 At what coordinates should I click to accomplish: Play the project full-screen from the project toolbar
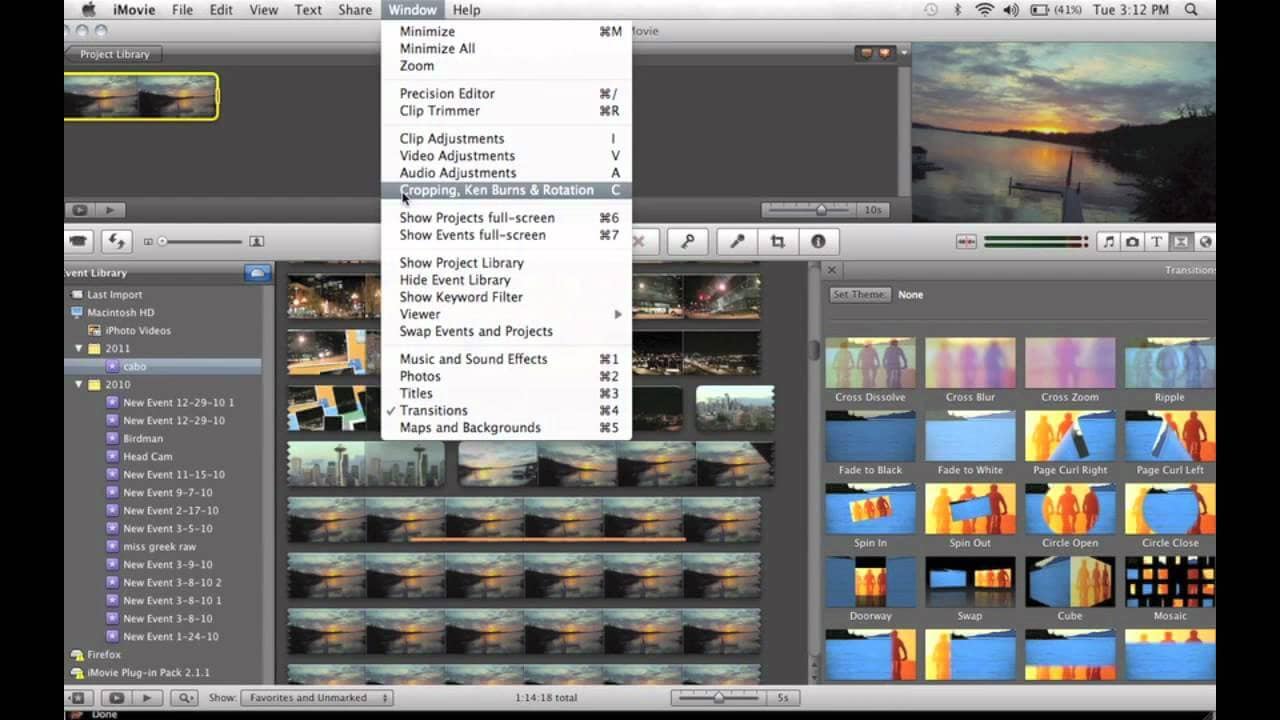pos(79,210)
